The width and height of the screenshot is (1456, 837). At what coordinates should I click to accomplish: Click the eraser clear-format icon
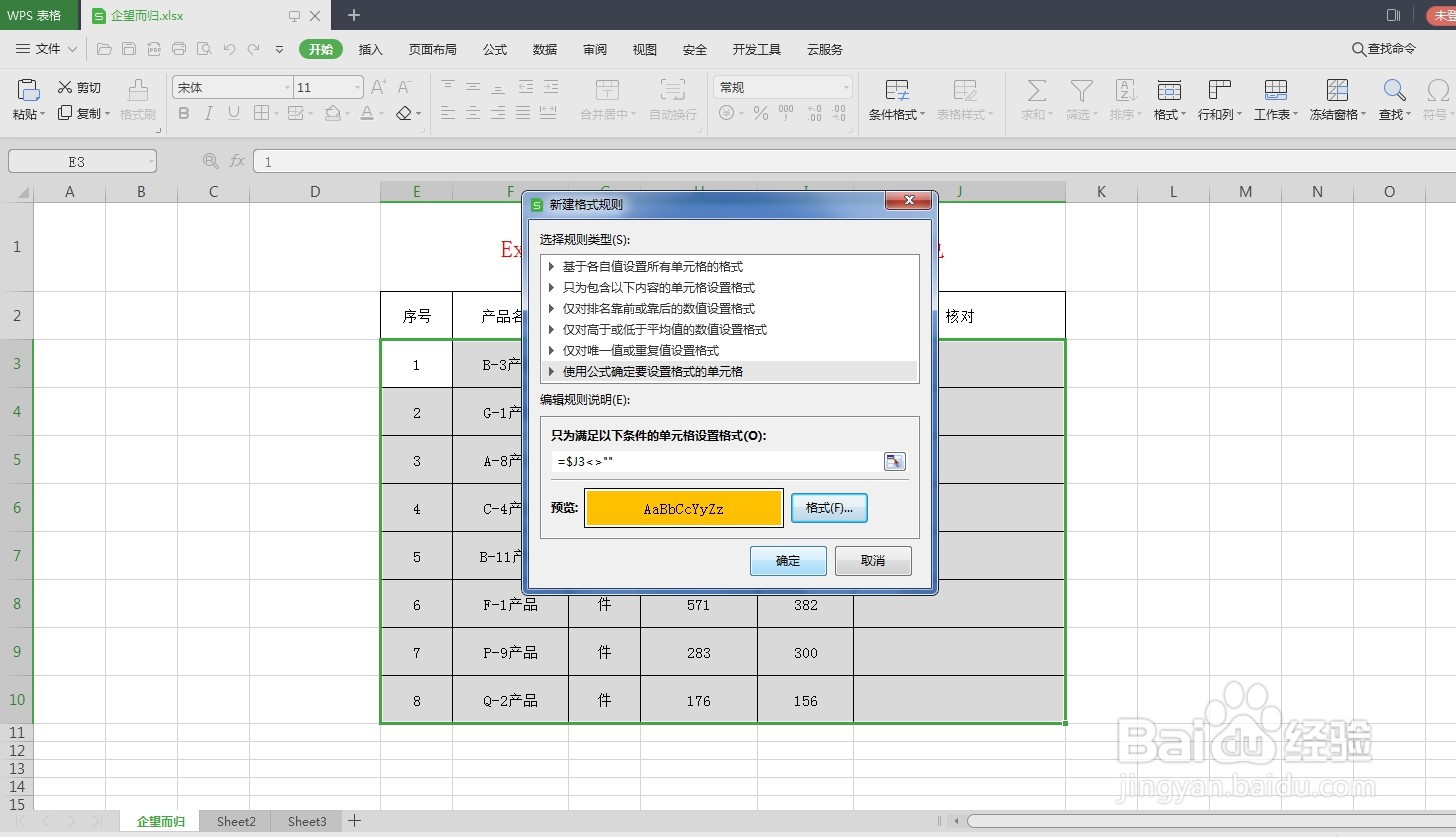404,114
